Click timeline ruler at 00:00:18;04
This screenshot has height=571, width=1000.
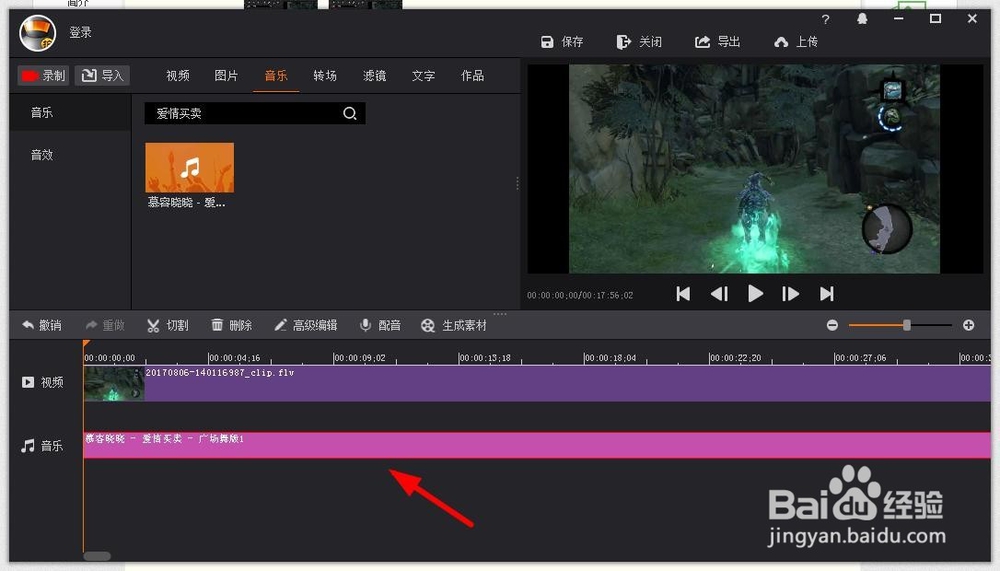[x=610, y=358]
